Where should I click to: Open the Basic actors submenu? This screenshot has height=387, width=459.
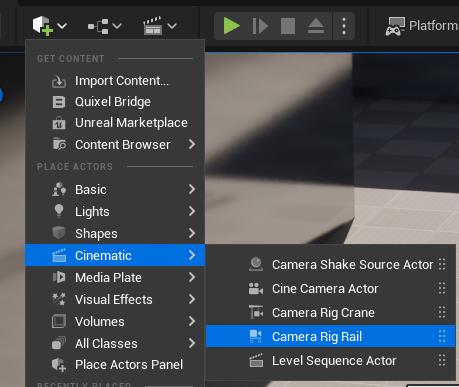115,189
